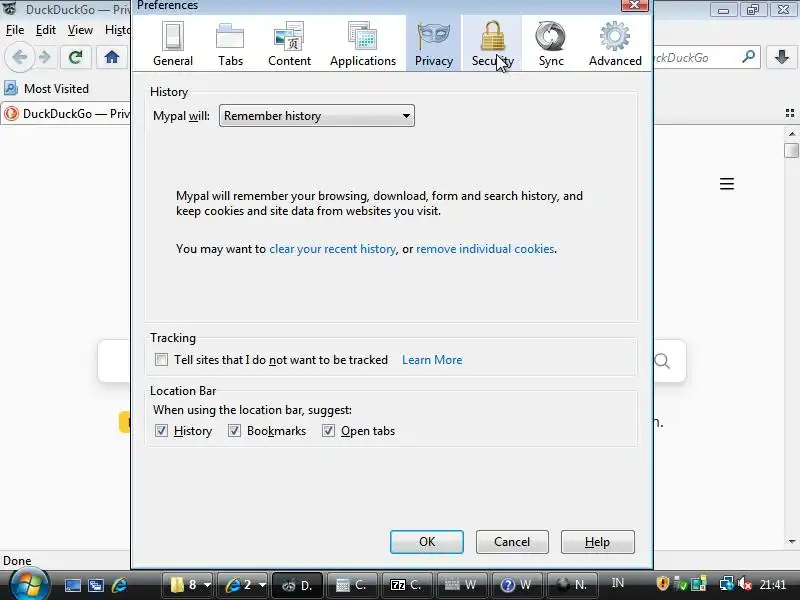This screenshot has height=600, width=800.
Task: Click the browser Forward arrow button
Action: coord(45,57)
